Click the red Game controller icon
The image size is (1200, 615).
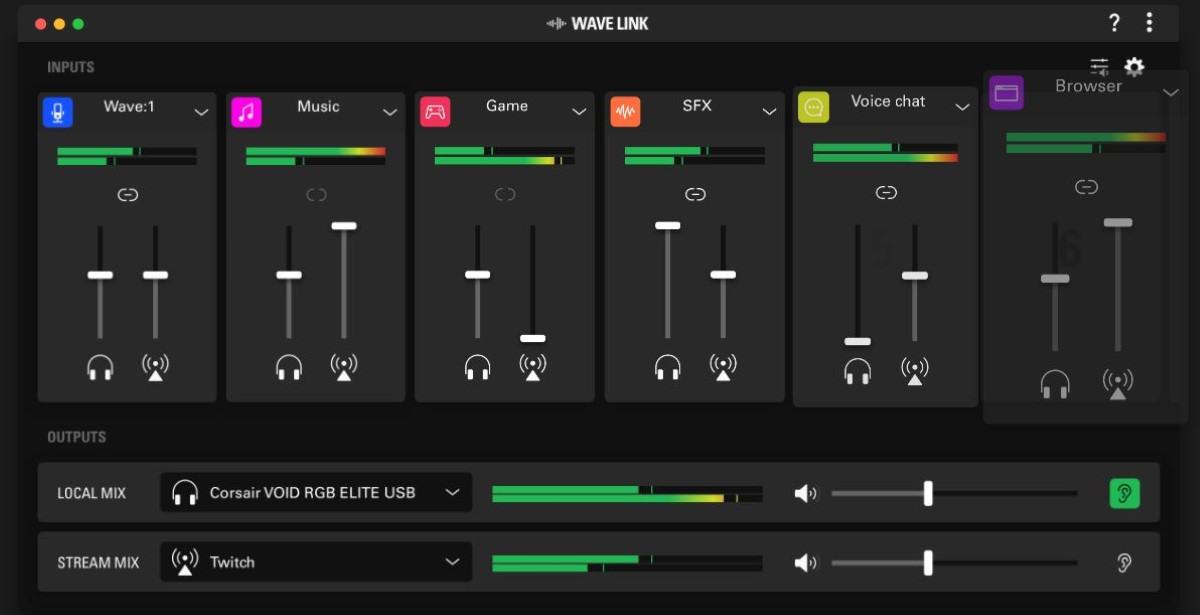[435, 112]
